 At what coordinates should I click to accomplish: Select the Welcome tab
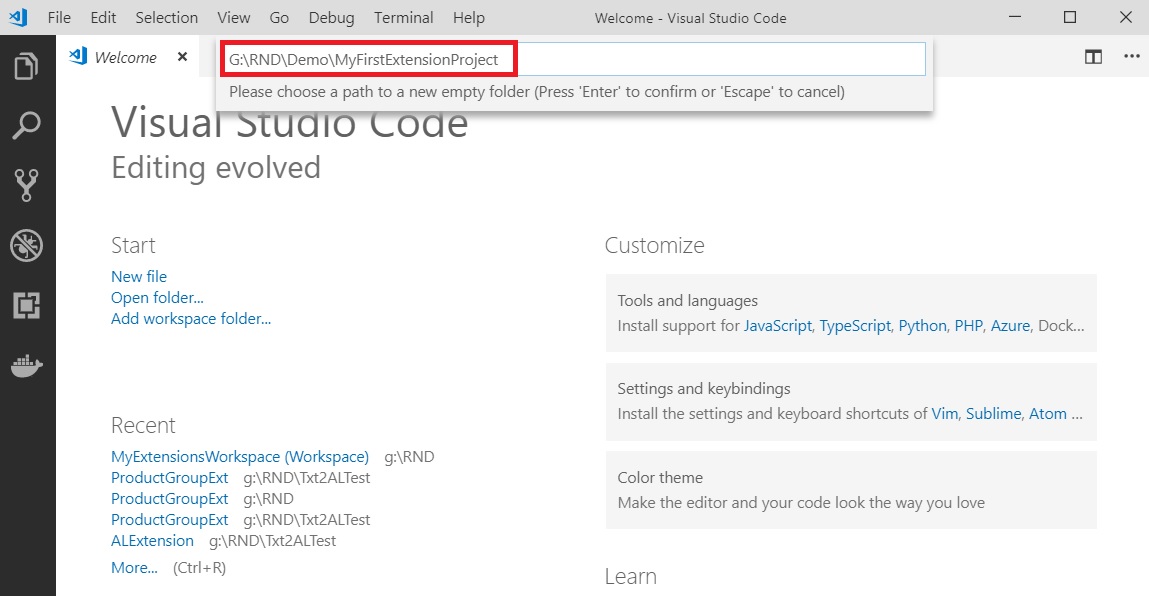coord(125,58)
